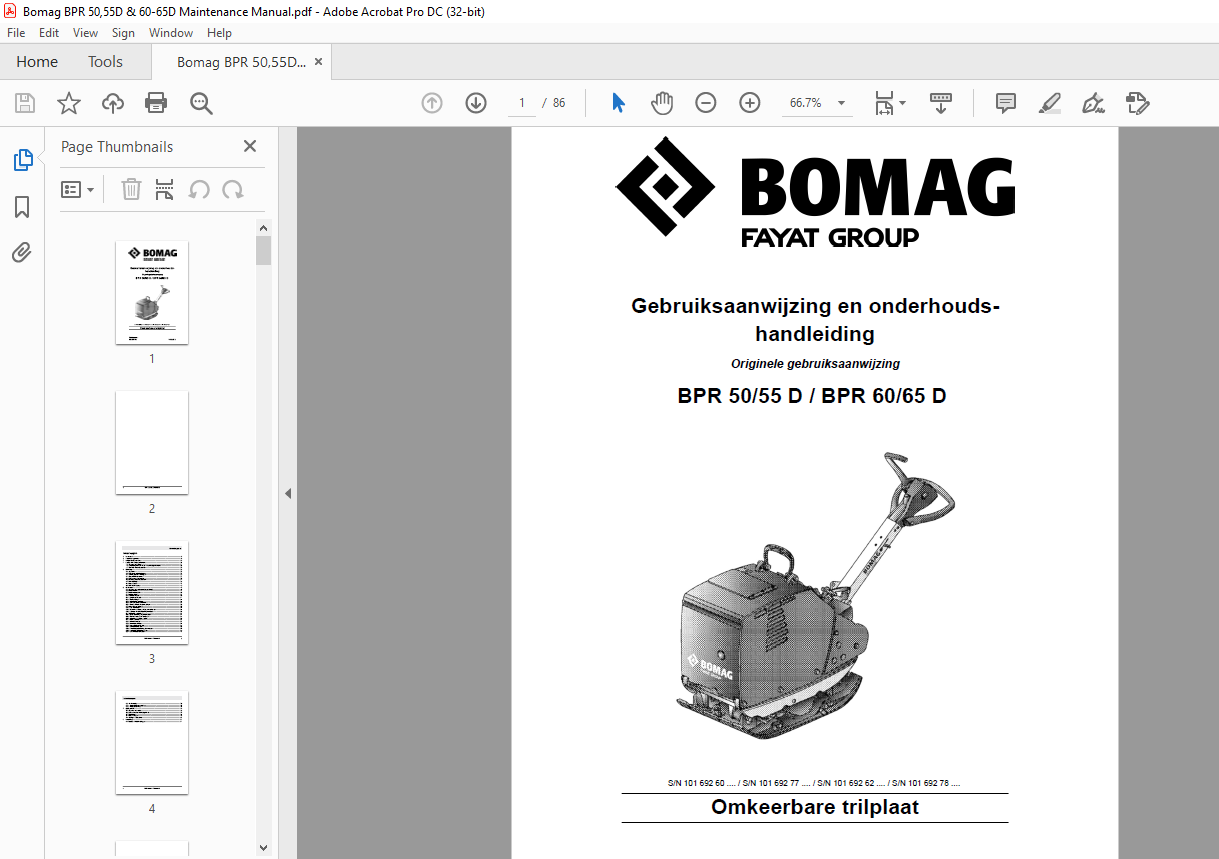Switch to the Tools tab
Screen dimensions: 1219x859
pos(105,62)
